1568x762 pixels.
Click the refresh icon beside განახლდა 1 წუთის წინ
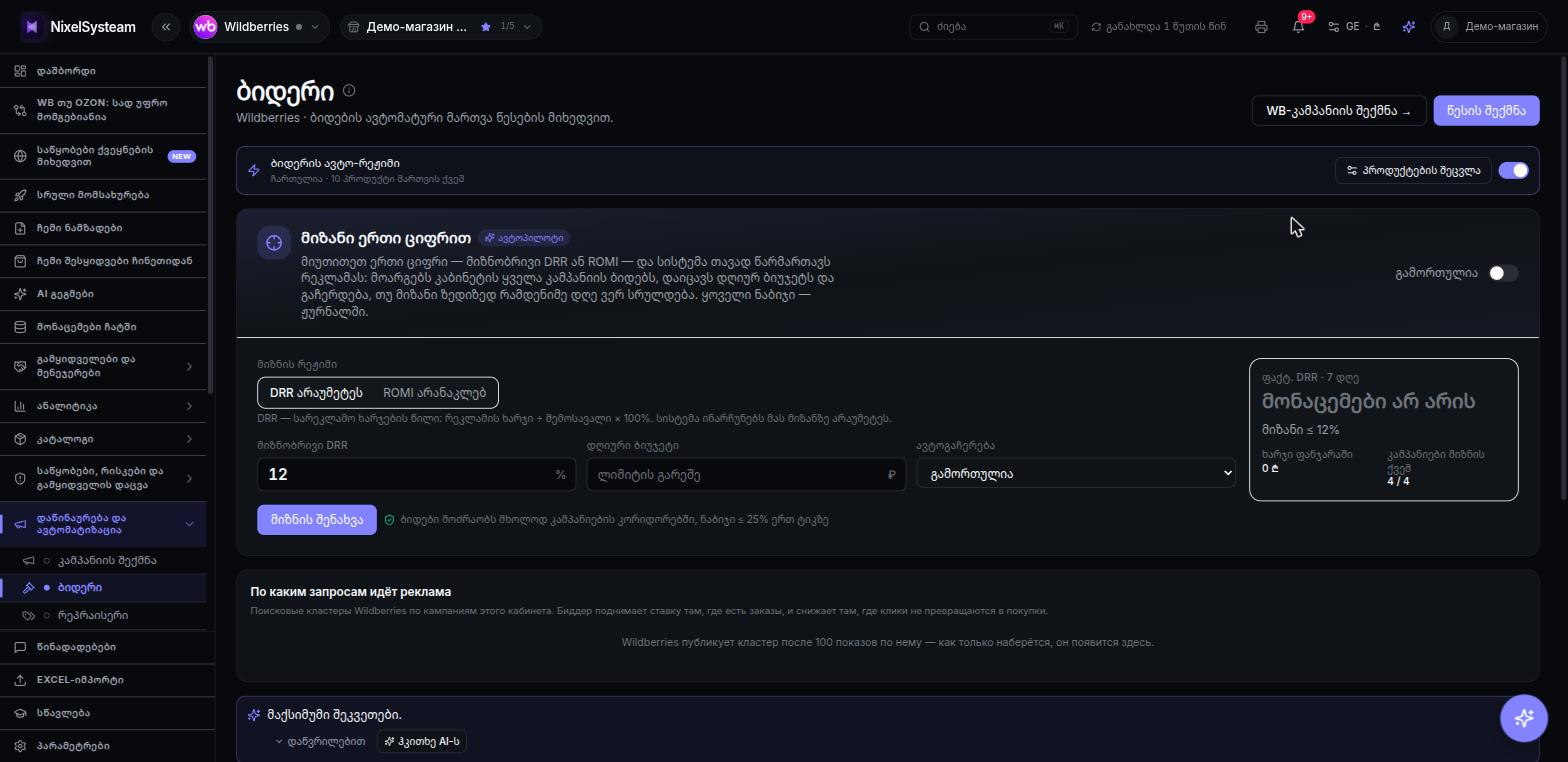pyautogui.click(x=1096, y=27)
